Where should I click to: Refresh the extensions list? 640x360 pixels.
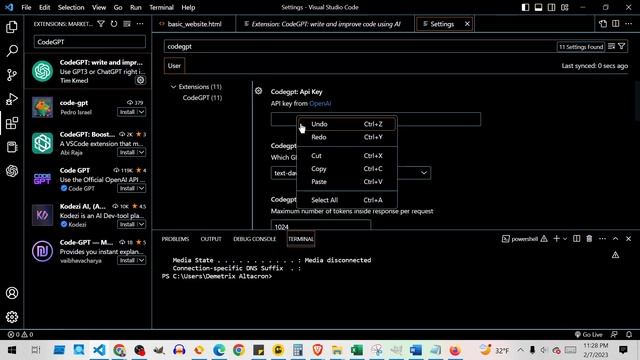pyautogui.click(x=114, y=24)
